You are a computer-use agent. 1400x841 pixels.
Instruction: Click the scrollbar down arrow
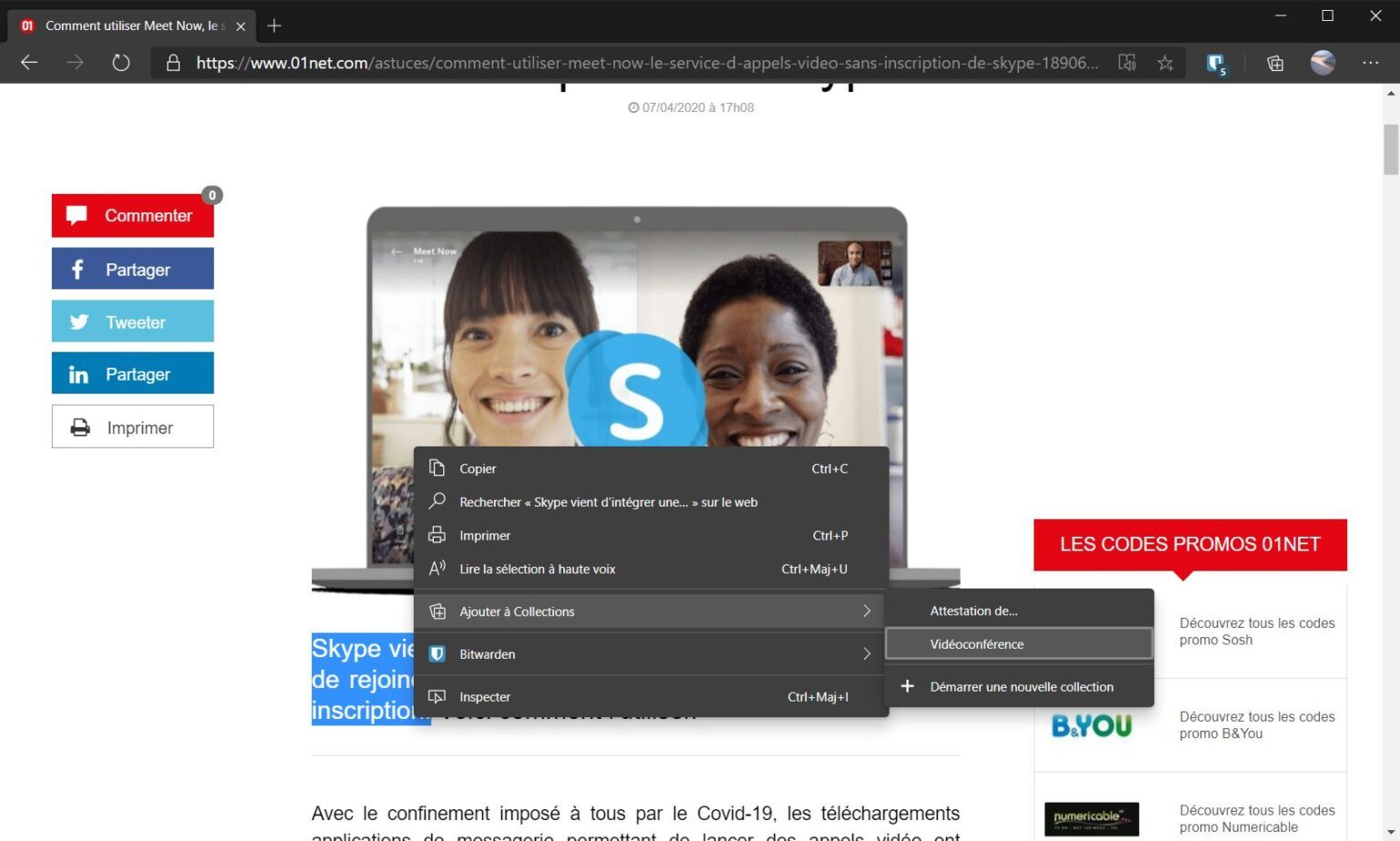[x=1391, y=833]
